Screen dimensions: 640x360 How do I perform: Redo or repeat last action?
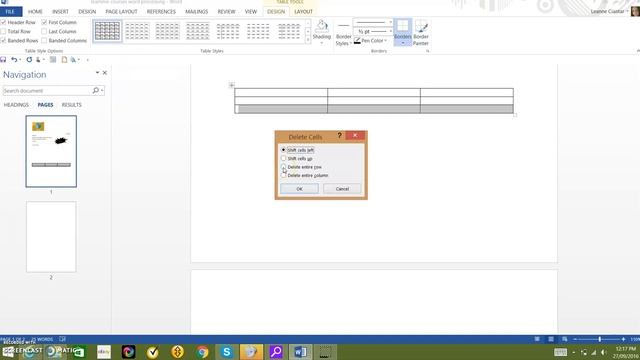tap(29, 60)
